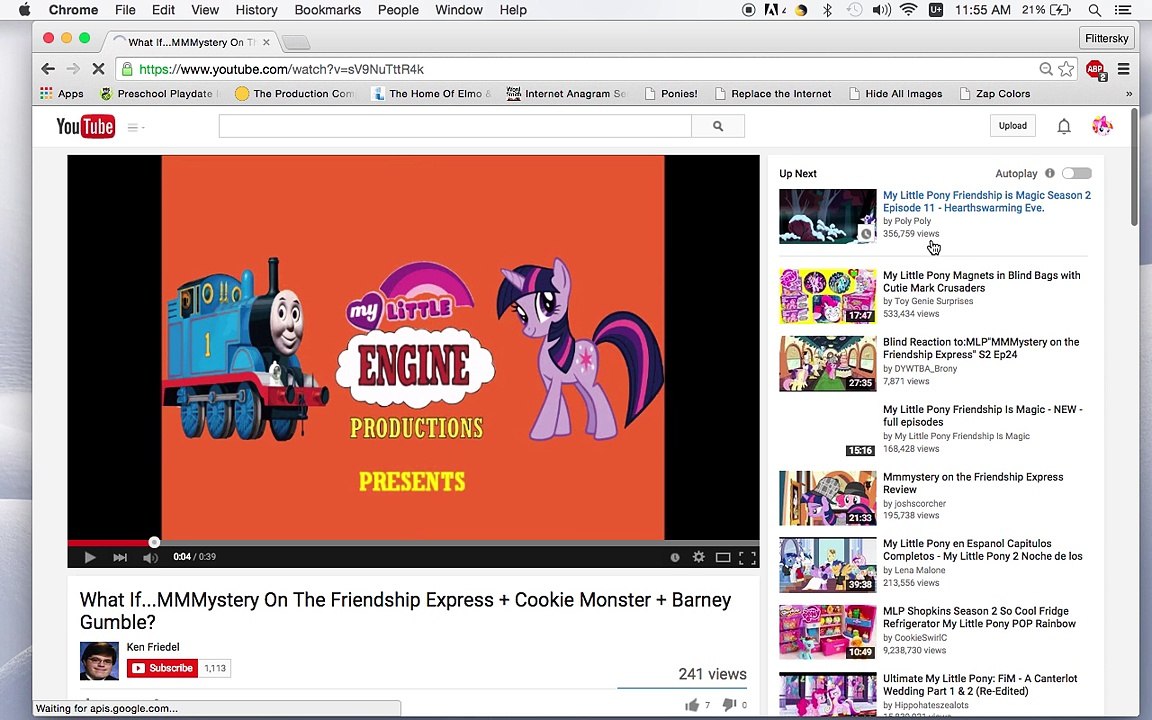Open the Bookmarks menu
Viewport: 1152px width, 720px height.
pyautogui.click(x=328, y=10)
